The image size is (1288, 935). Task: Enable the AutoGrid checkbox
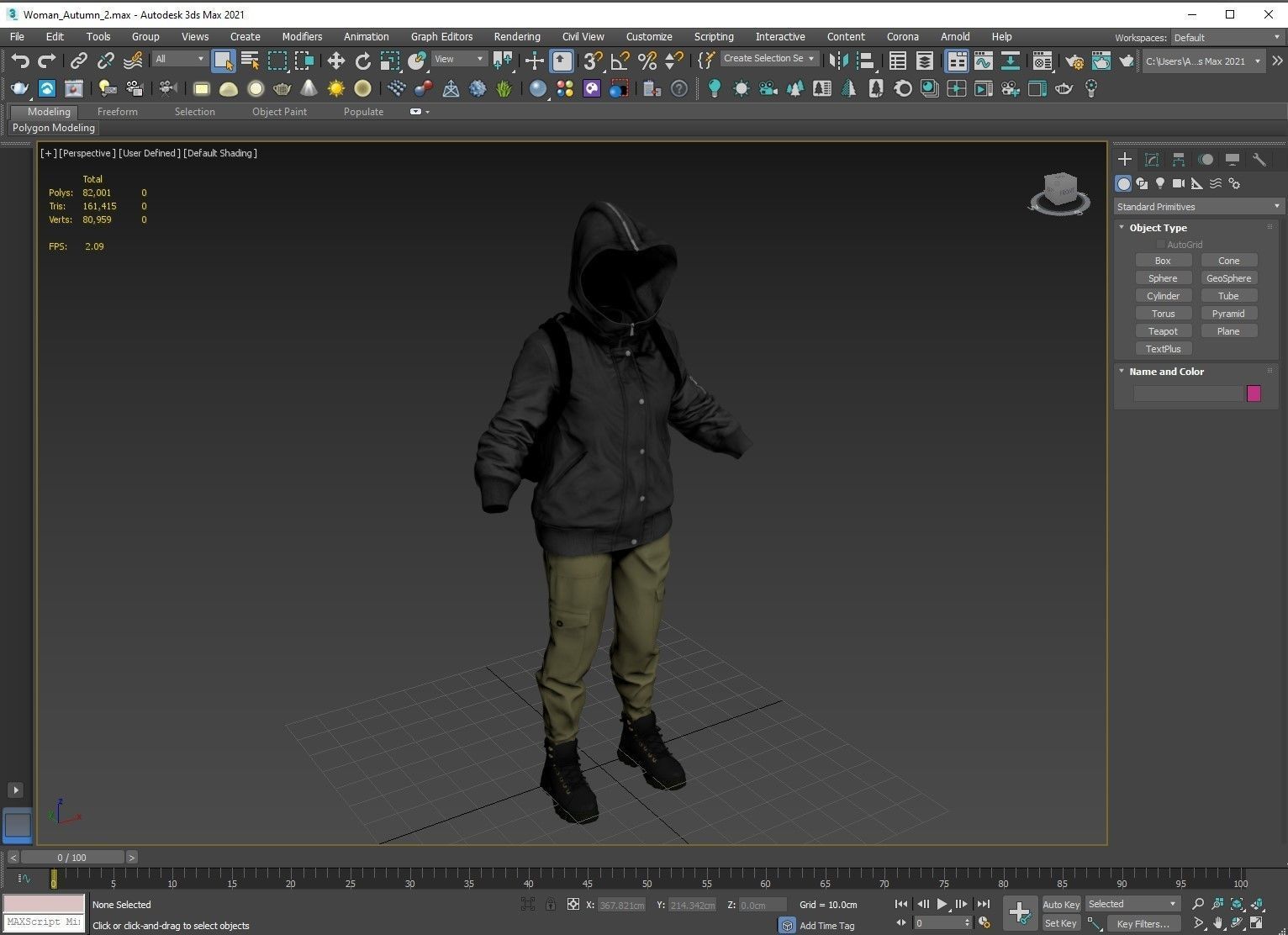(x=1161, y=245)
